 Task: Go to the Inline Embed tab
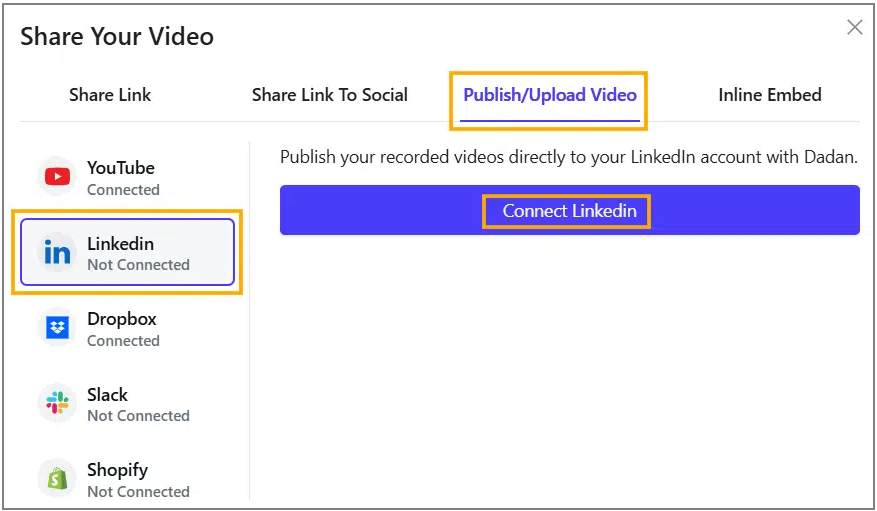pyautogui.click(x=770, y=95)
